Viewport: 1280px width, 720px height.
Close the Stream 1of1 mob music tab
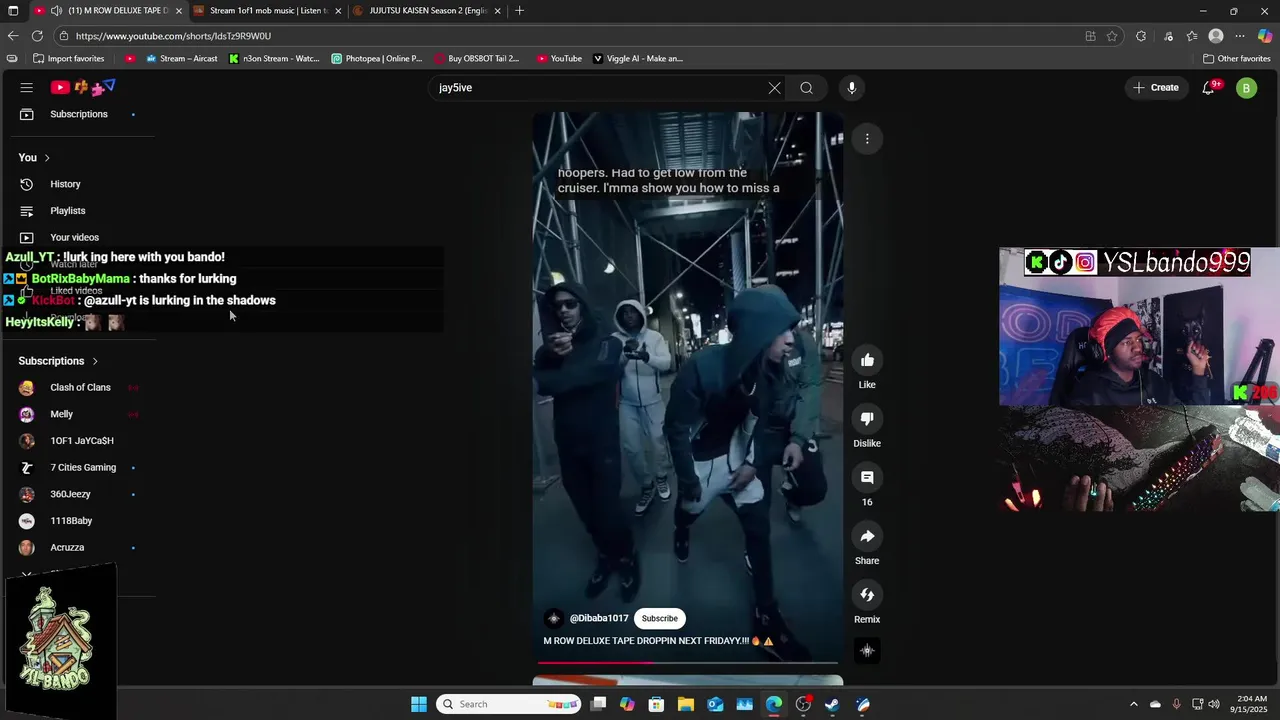[x=338, y=11]
